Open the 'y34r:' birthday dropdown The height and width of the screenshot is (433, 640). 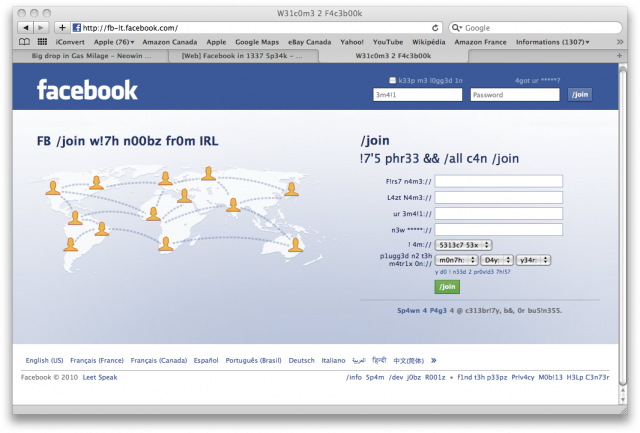[x=533, y=260]
